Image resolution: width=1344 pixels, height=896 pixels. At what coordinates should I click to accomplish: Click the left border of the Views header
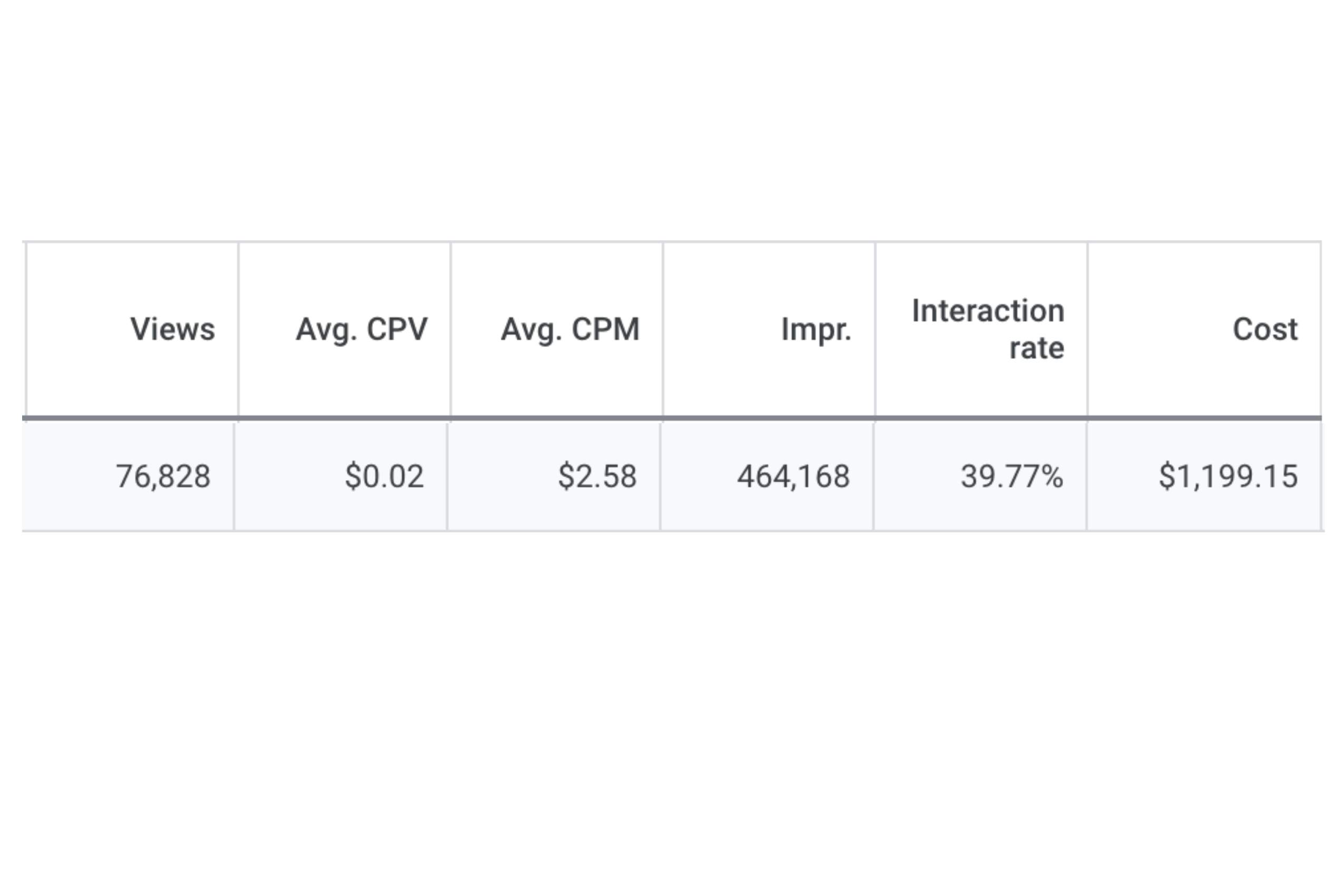point(26,330)
